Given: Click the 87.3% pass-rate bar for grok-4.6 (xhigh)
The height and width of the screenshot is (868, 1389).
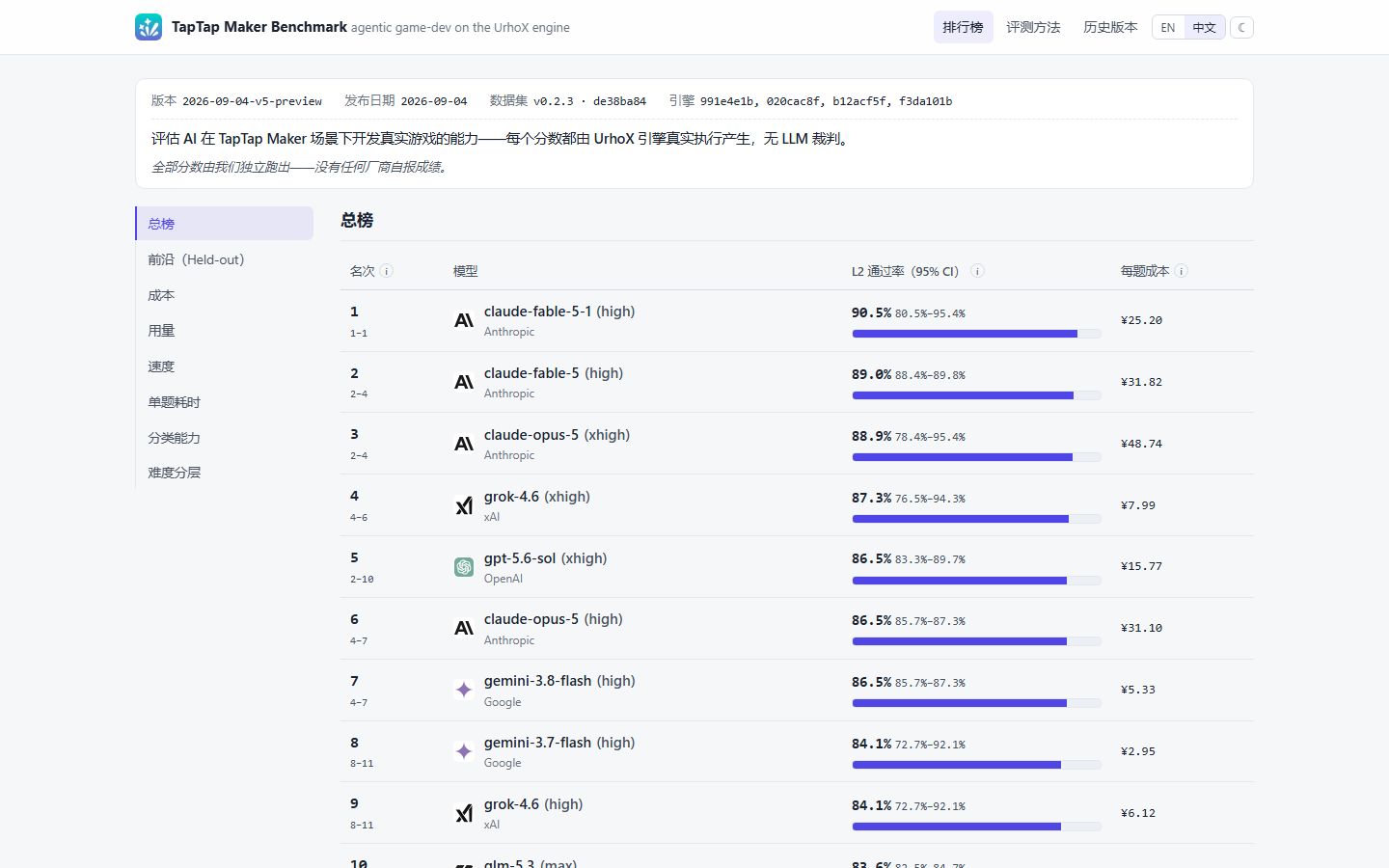Looking at the screenshot, I should tap(976, 519).
